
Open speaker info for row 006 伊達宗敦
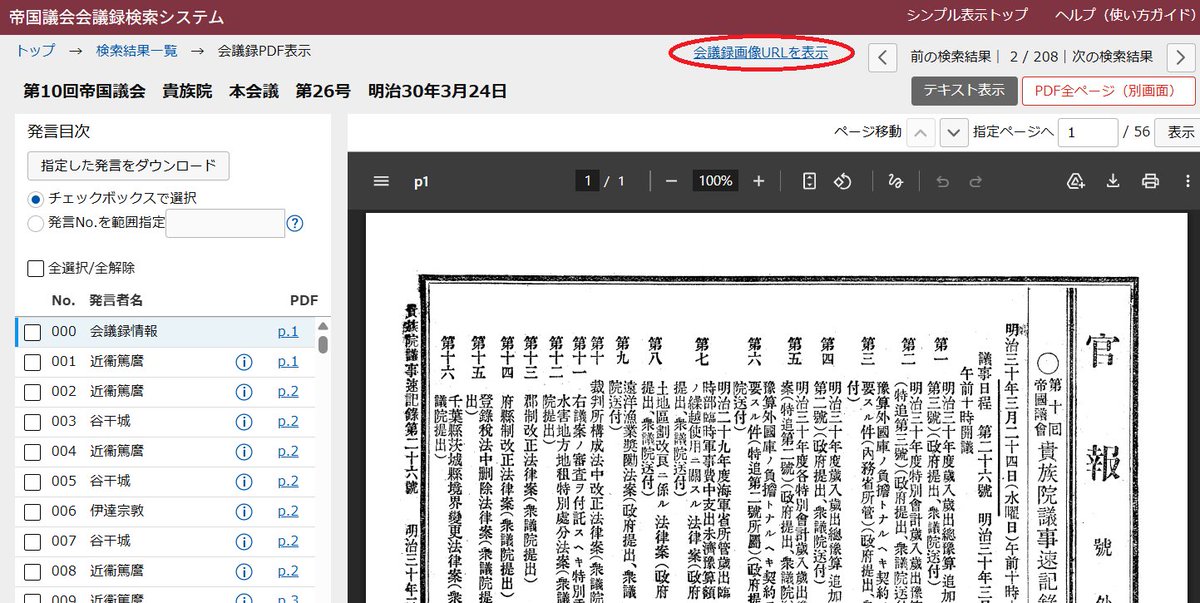pyautogui.click(x=243, y=511)
